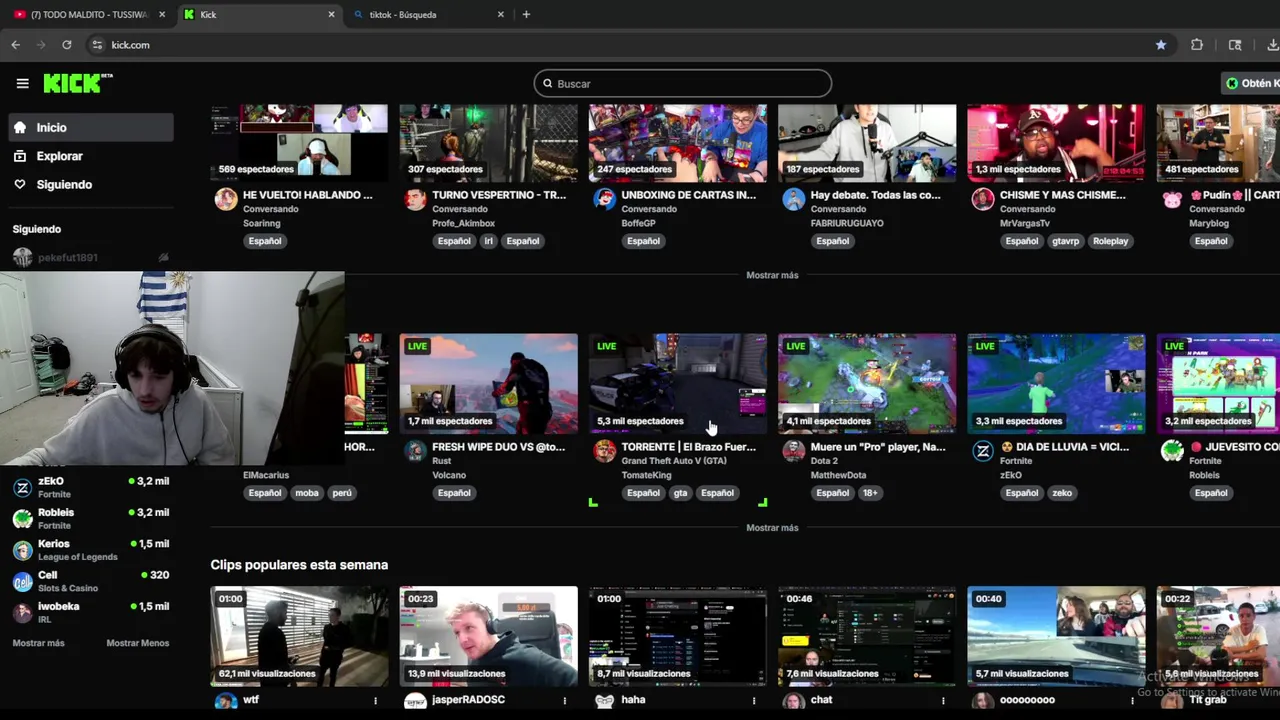1280x720 pixels.
Task: Open Kerios channel in sidebar
Action: point(91,550)
